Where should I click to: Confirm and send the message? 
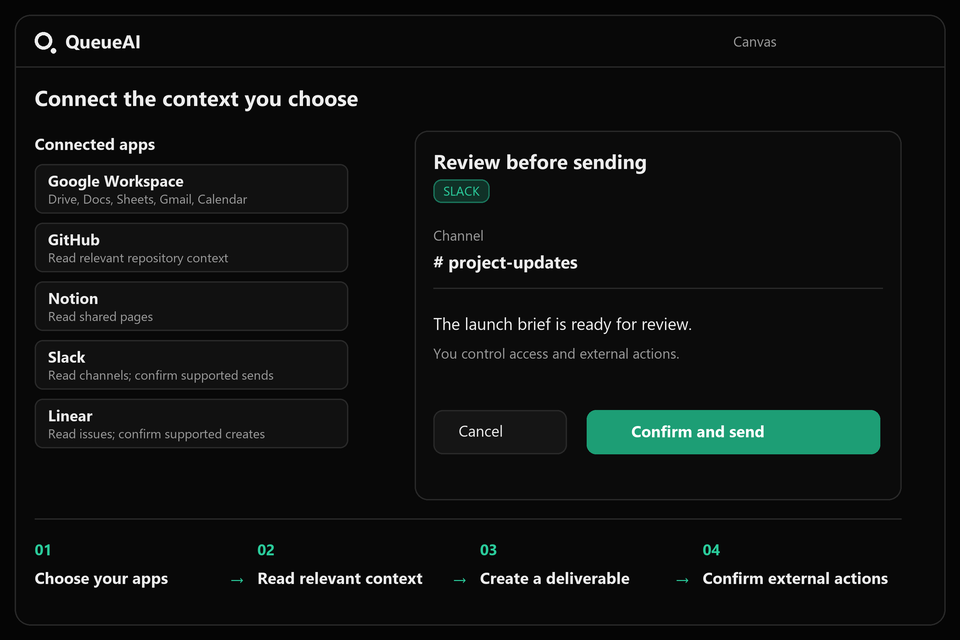pos(733,432)
